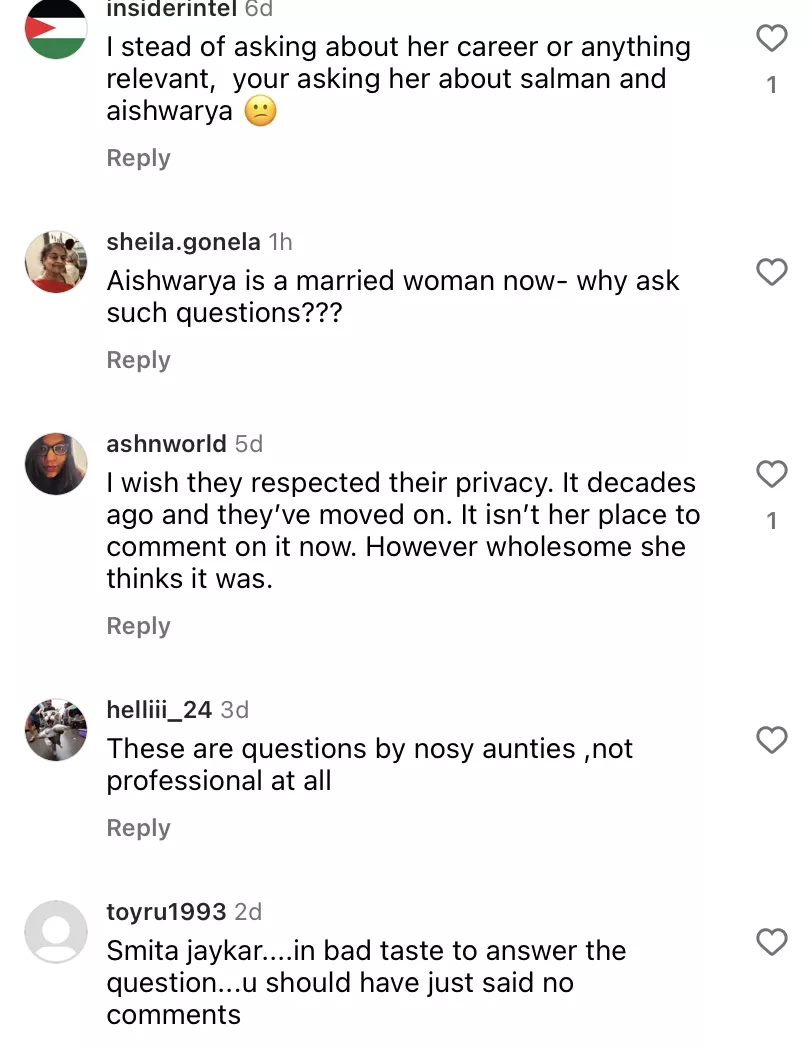
Task: View ashnworld's profile photo
Action: (56, 464)
